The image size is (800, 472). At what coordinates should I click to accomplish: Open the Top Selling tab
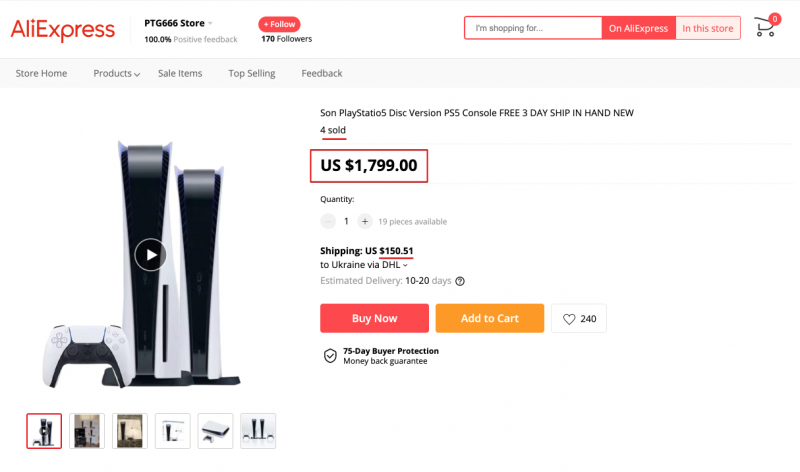(251, 73)
